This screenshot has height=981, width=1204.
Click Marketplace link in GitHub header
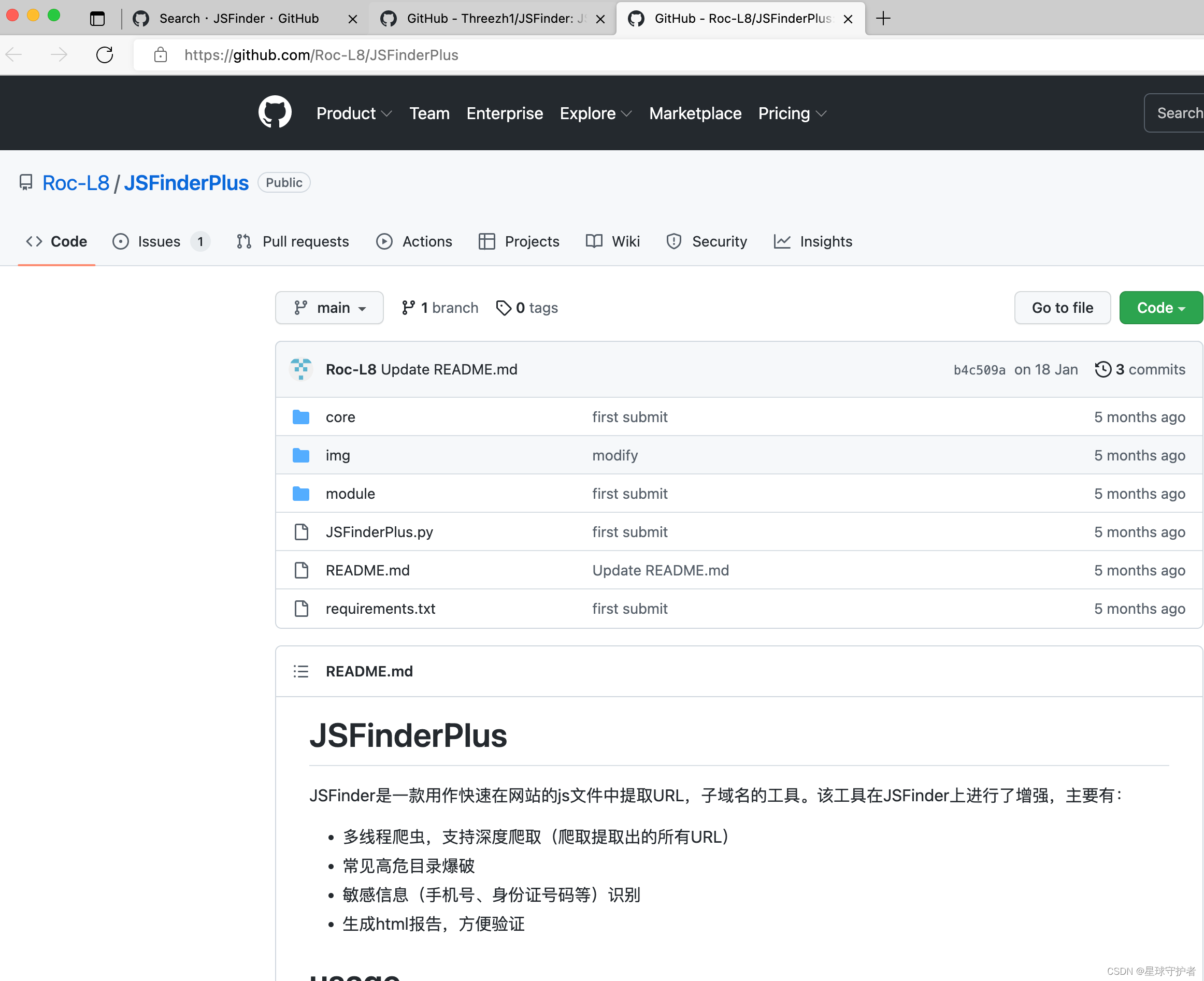(x=695, y=113)
